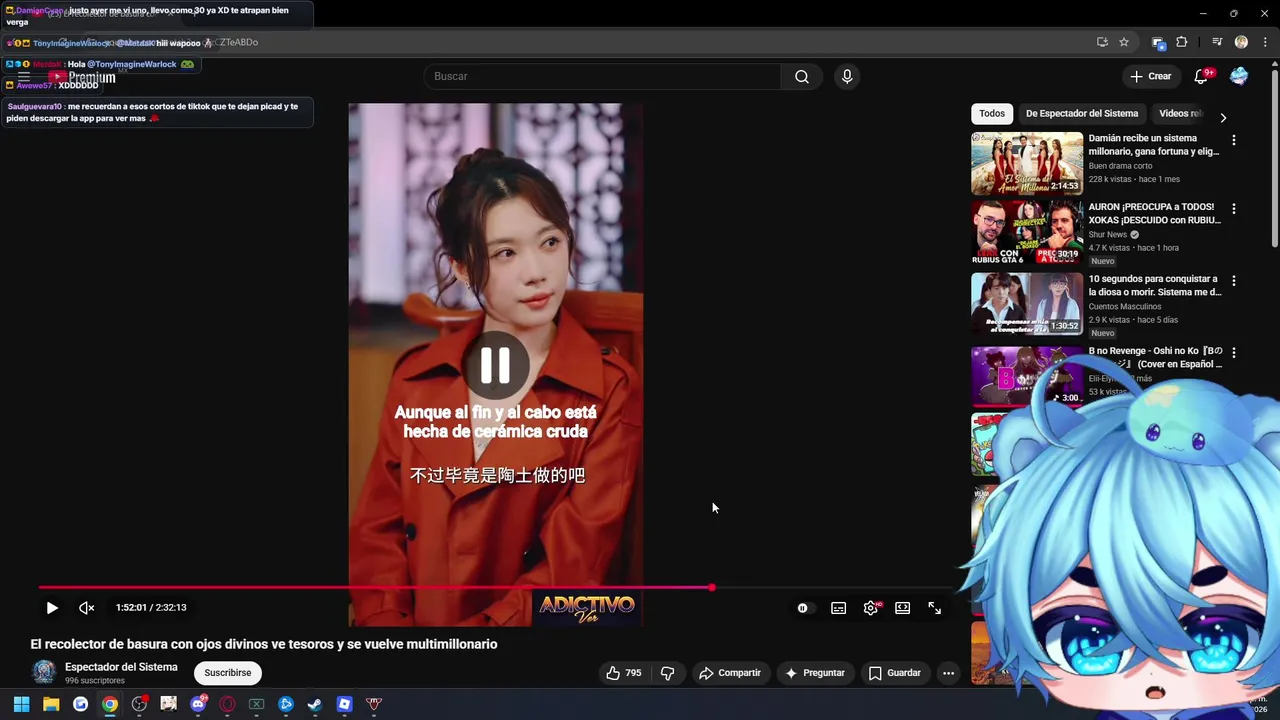Switch to Google Chrome in the taskbar
The image size is (1280, 720).
(x=110, y=704)
